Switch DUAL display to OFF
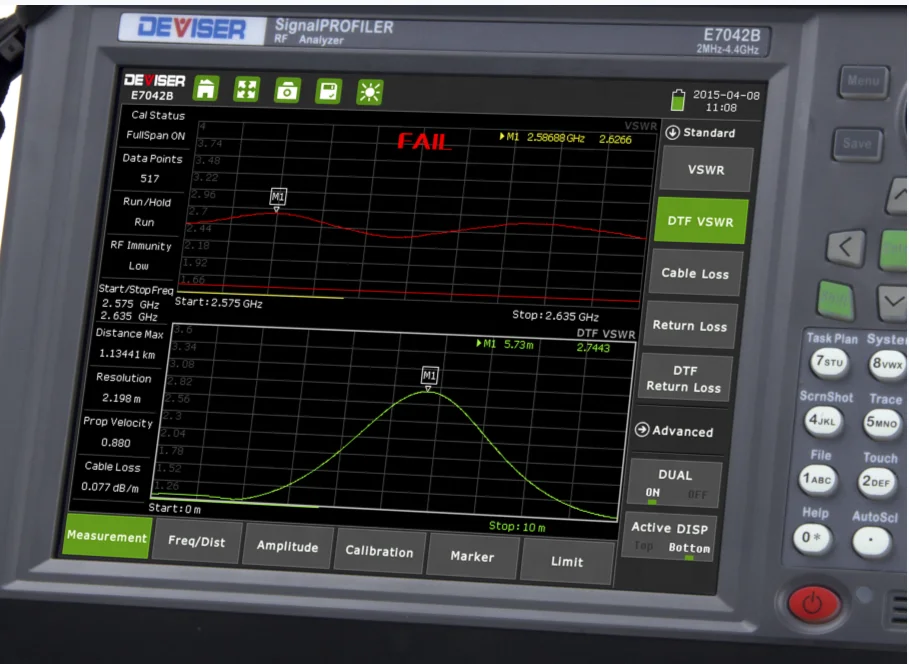The height and width of the screenshot is (664, 909). 700,494
